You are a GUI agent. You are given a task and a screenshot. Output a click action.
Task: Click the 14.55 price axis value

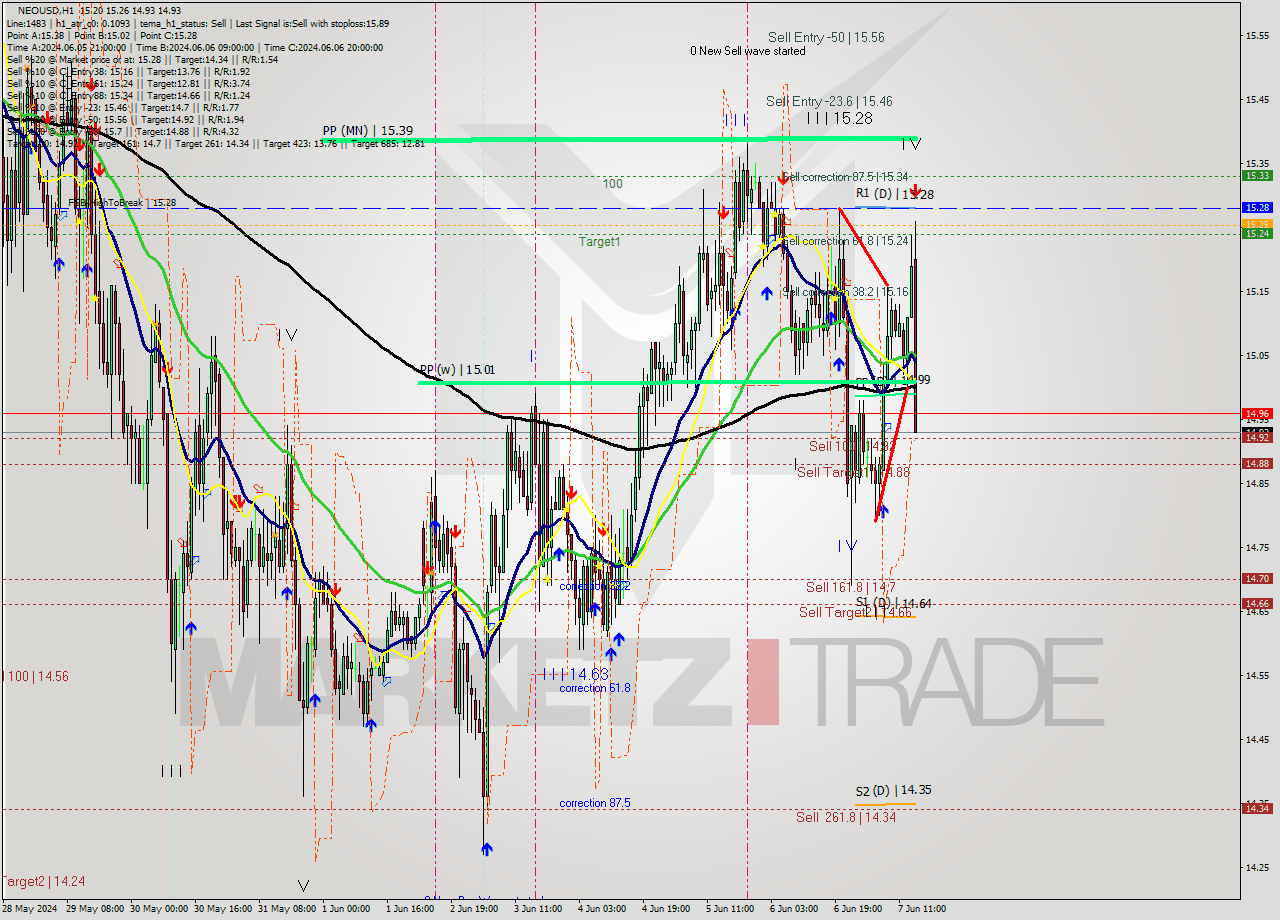pyautogui.click(x=1257, y=675)
